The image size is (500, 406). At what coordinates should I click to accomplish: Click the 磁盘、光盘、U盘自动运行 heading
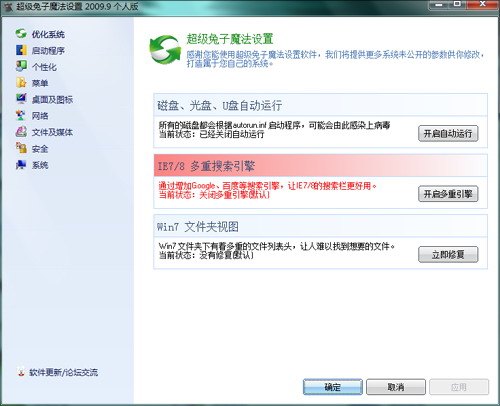tap(220, 106)
